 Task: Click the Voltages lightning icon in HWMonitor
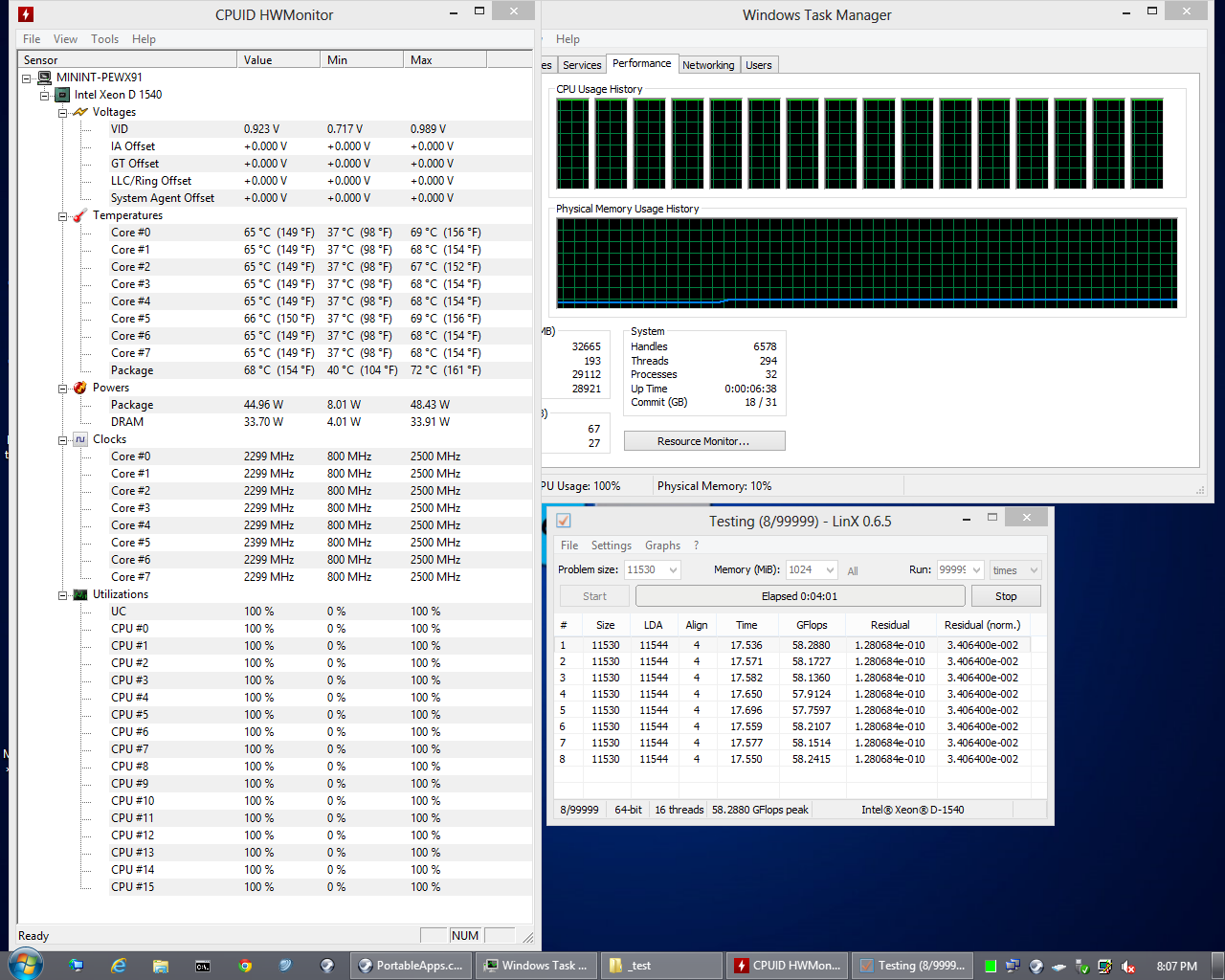pyautogui.click(x=80, y=112)
